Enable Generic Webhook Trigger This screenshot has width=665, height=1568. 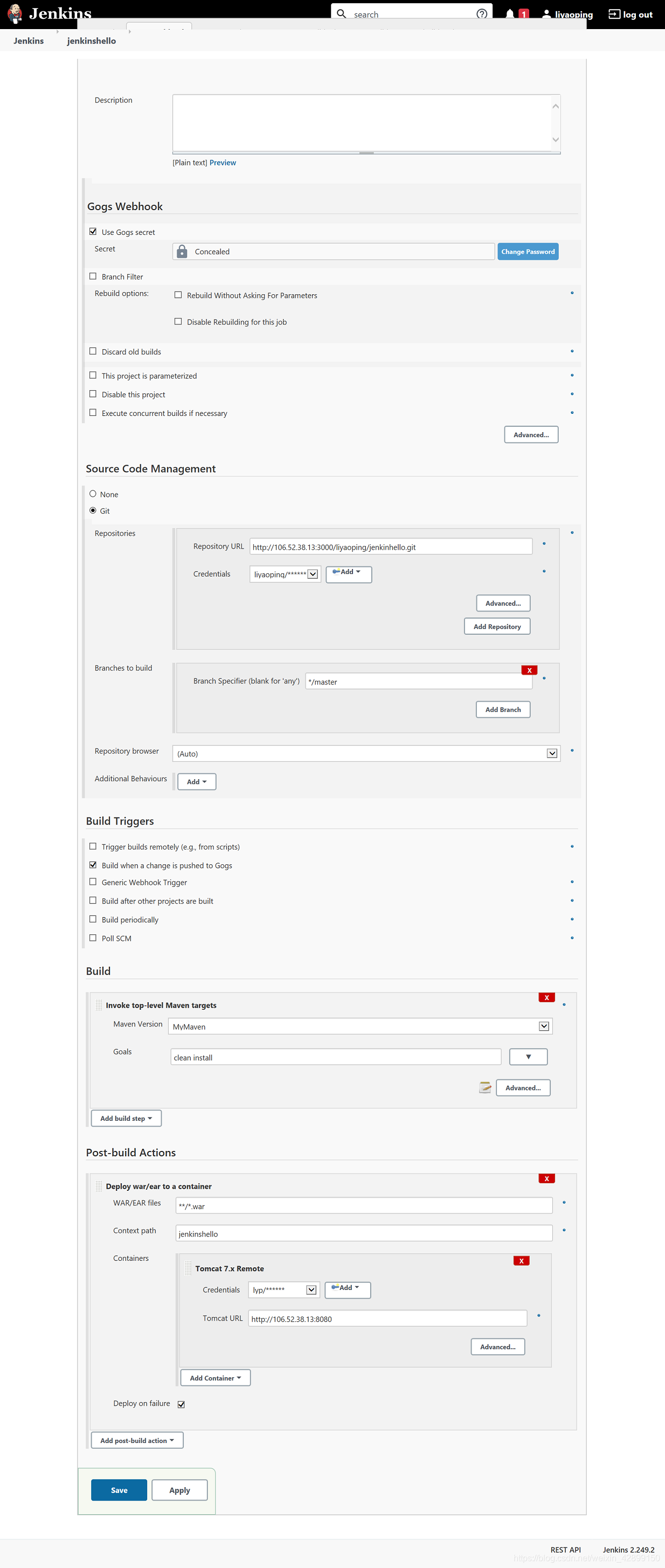(x=93, y=882)
